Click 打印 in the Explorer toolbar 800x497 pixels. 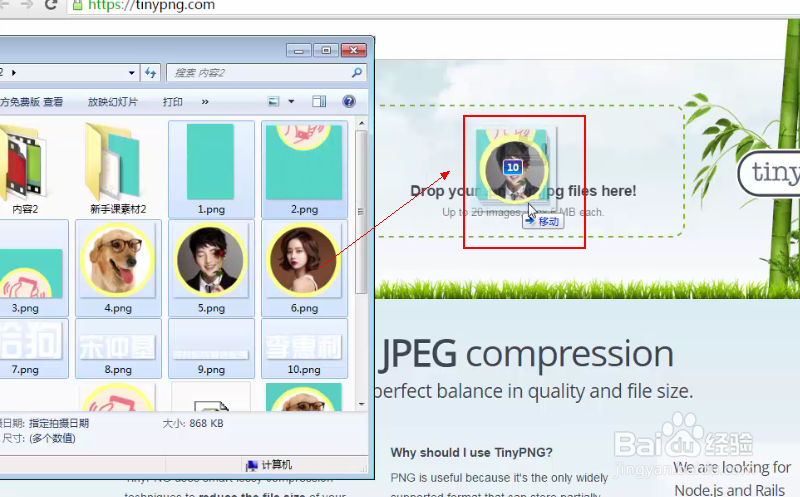coord(172,102)
